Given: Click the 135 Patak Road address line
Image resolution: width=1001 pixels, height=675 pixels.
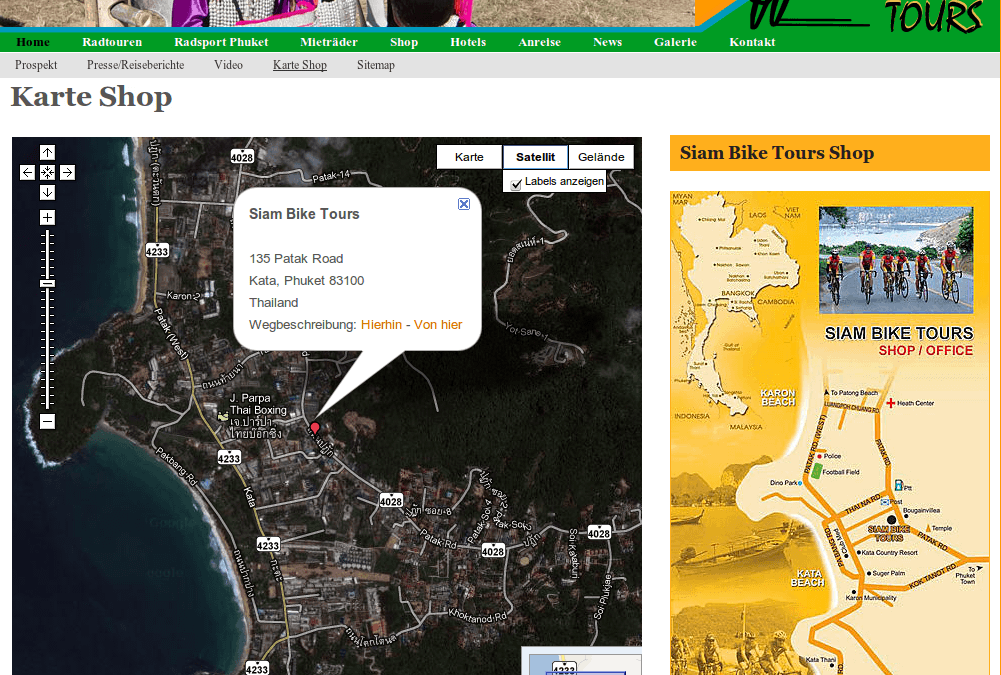Looking at the screenshot, I should [296, 259].
